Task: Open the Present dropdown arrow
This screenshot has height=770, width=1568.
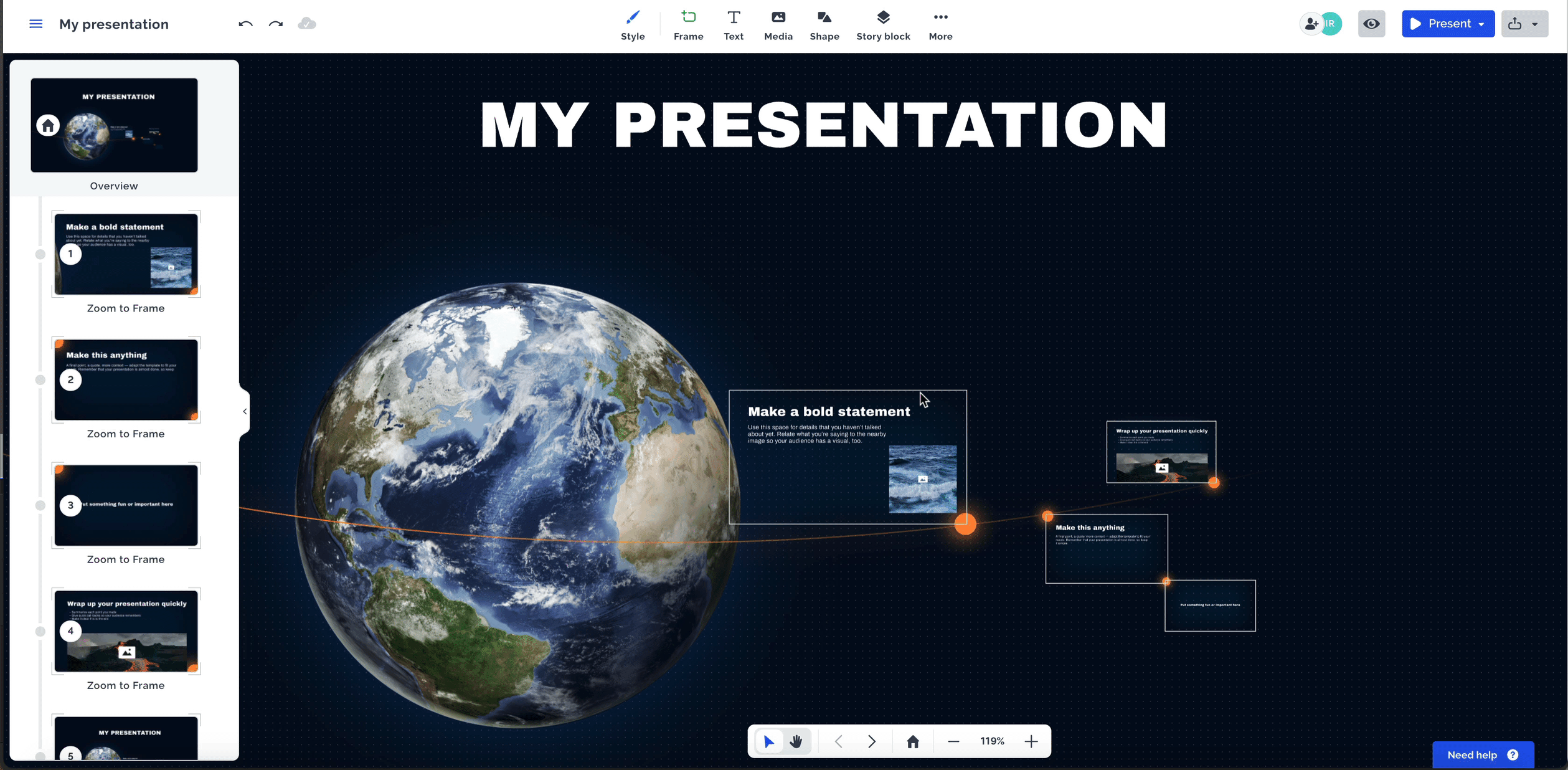Action: pyautogui.click(x=1482, y=24)
